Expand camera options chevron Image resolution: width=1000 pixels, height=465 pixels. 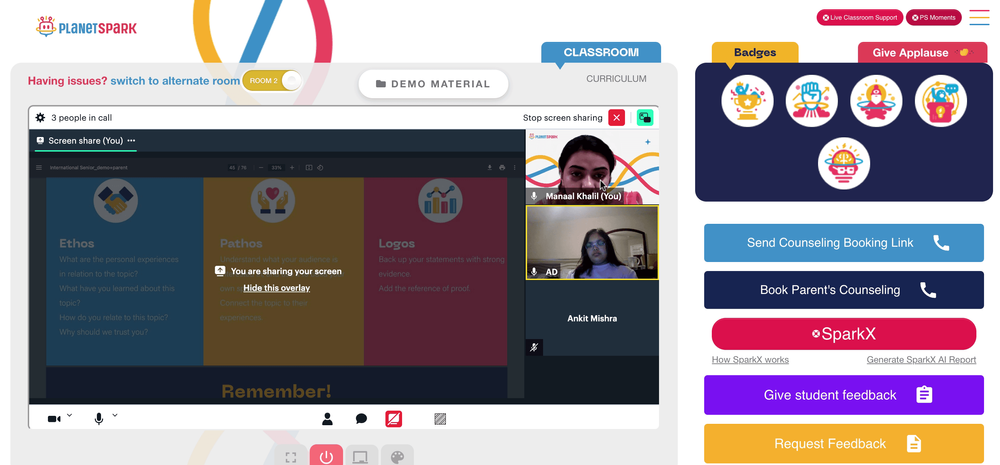tap(70, 415)
